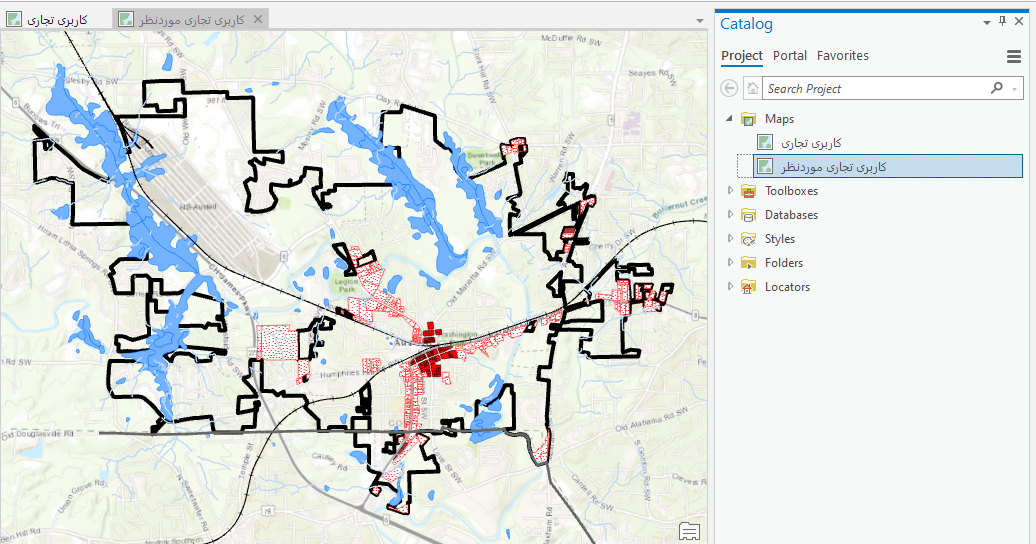The image size is (1036, 544).
Task: Click the map attribution icon
Action: 689,530
